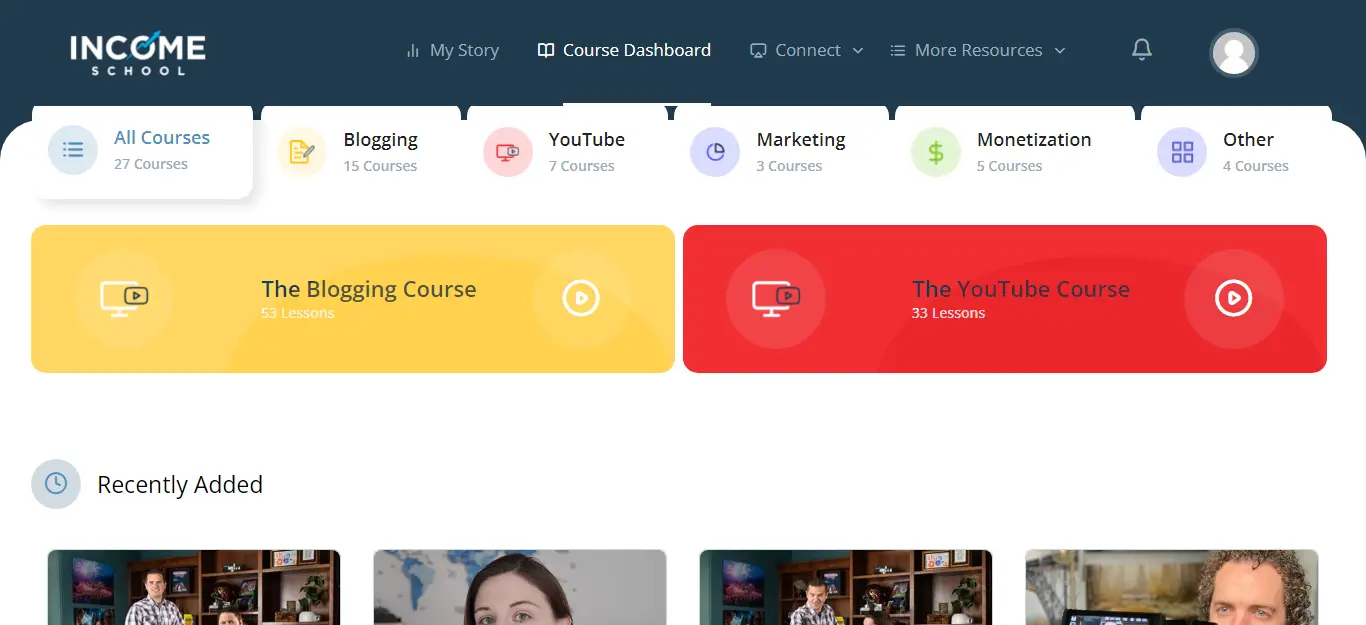Click the YouTube category video icon
This screenshot has height=625, width=1366.
click(508, 152)
